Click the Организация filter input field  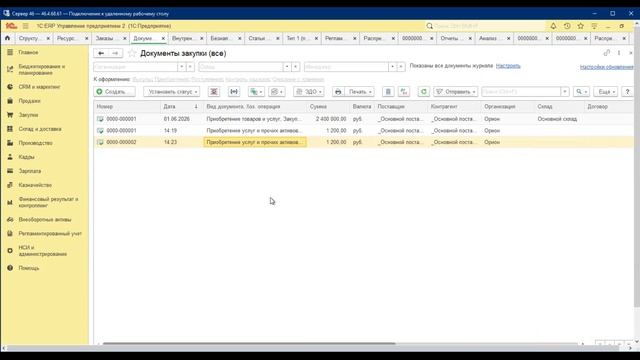click(x=136, y=67)
